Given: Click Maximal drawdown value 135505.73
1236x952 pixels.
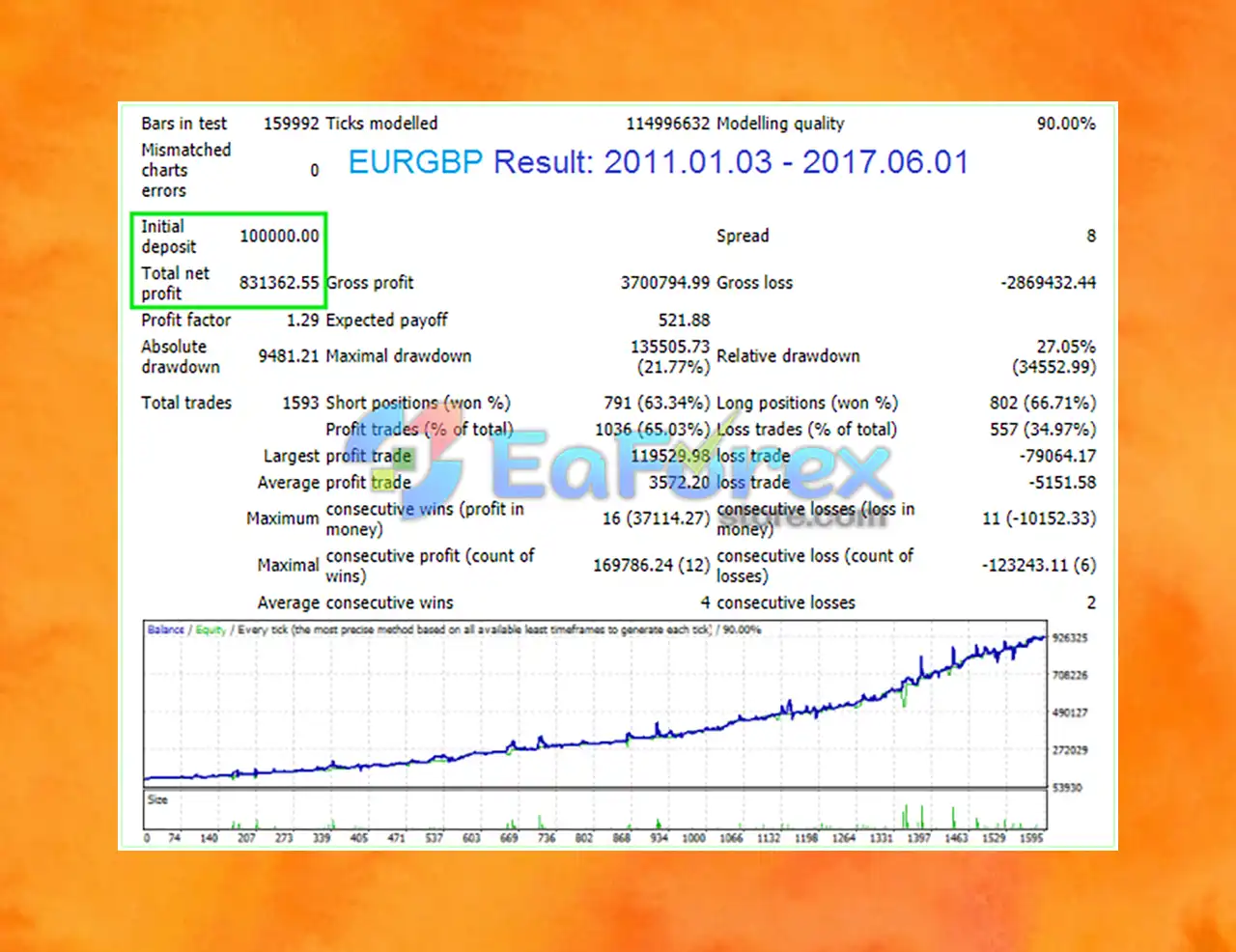Looking at the screenshot, I should tap(670, 347).
